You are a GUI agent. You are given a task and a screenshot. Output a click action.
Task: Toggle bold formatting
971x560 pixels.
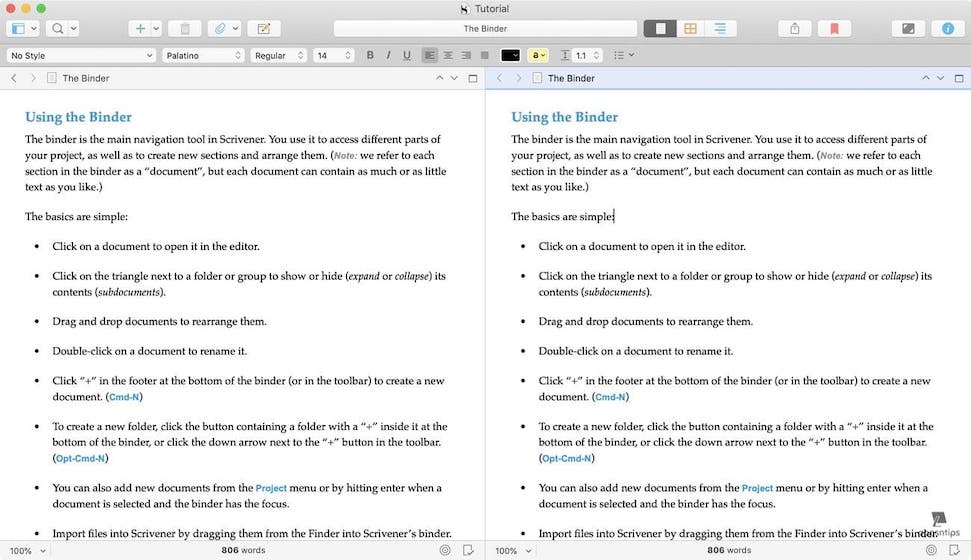[x=370, y=56]
